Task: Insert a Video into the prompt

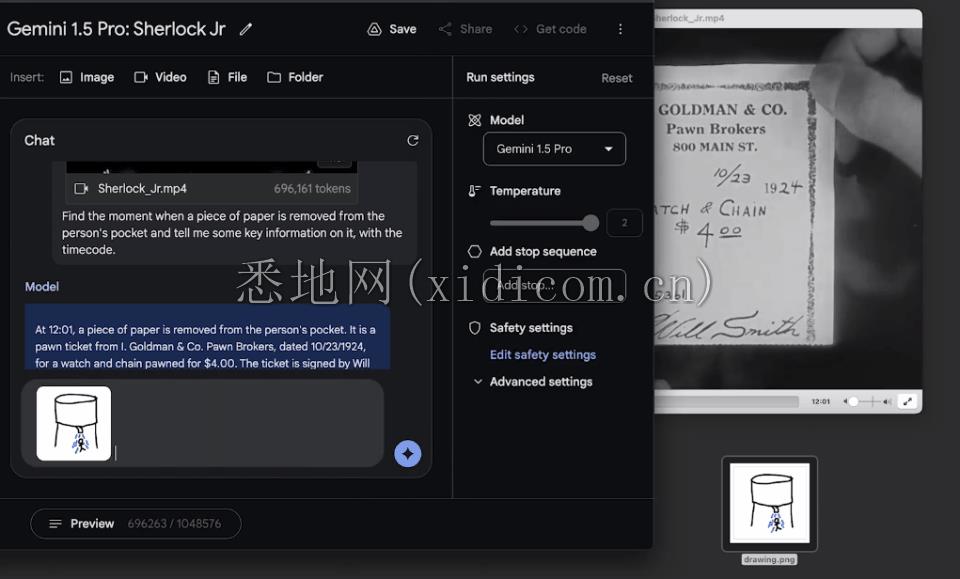Action: 160,77
